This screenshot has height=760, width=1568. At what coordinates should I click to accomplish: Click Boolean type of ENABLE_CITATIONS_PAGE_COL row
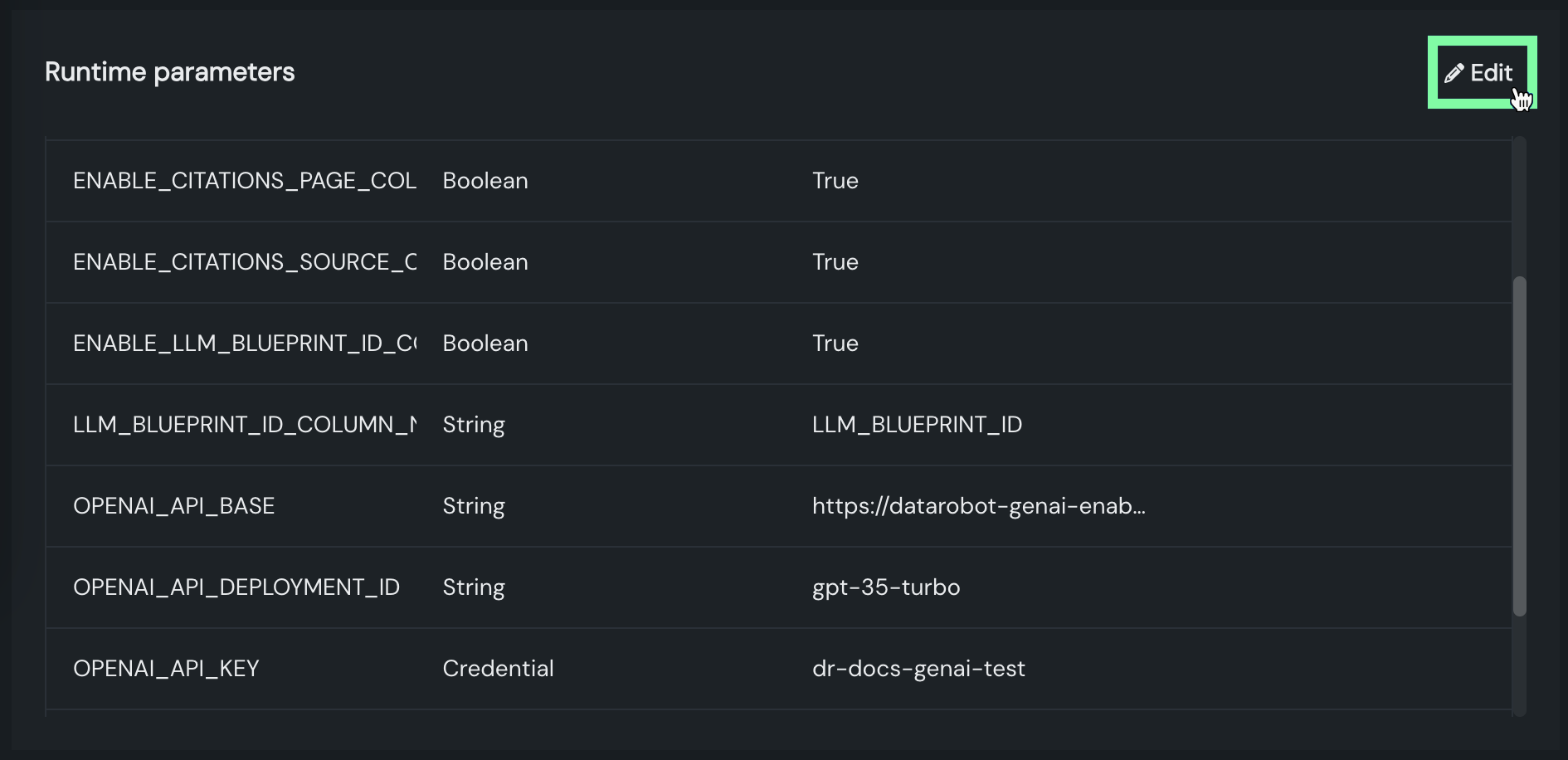tap(485, 181)
